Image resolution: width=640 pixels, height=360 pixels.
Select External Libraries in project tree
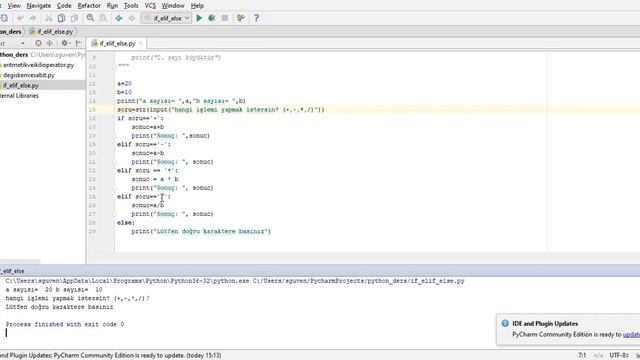(19, 96)
